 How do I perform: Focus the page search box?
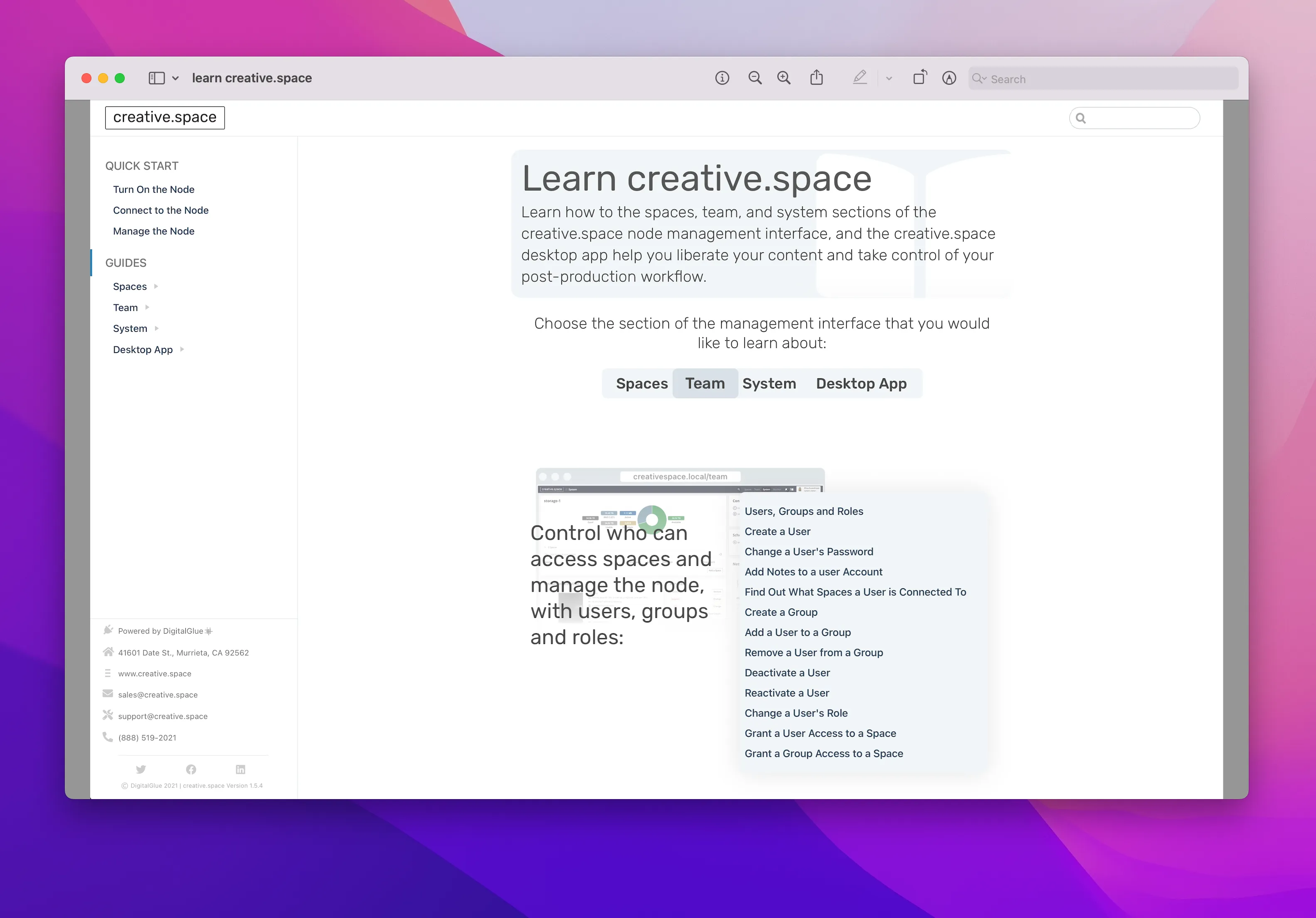point(1134,118)
